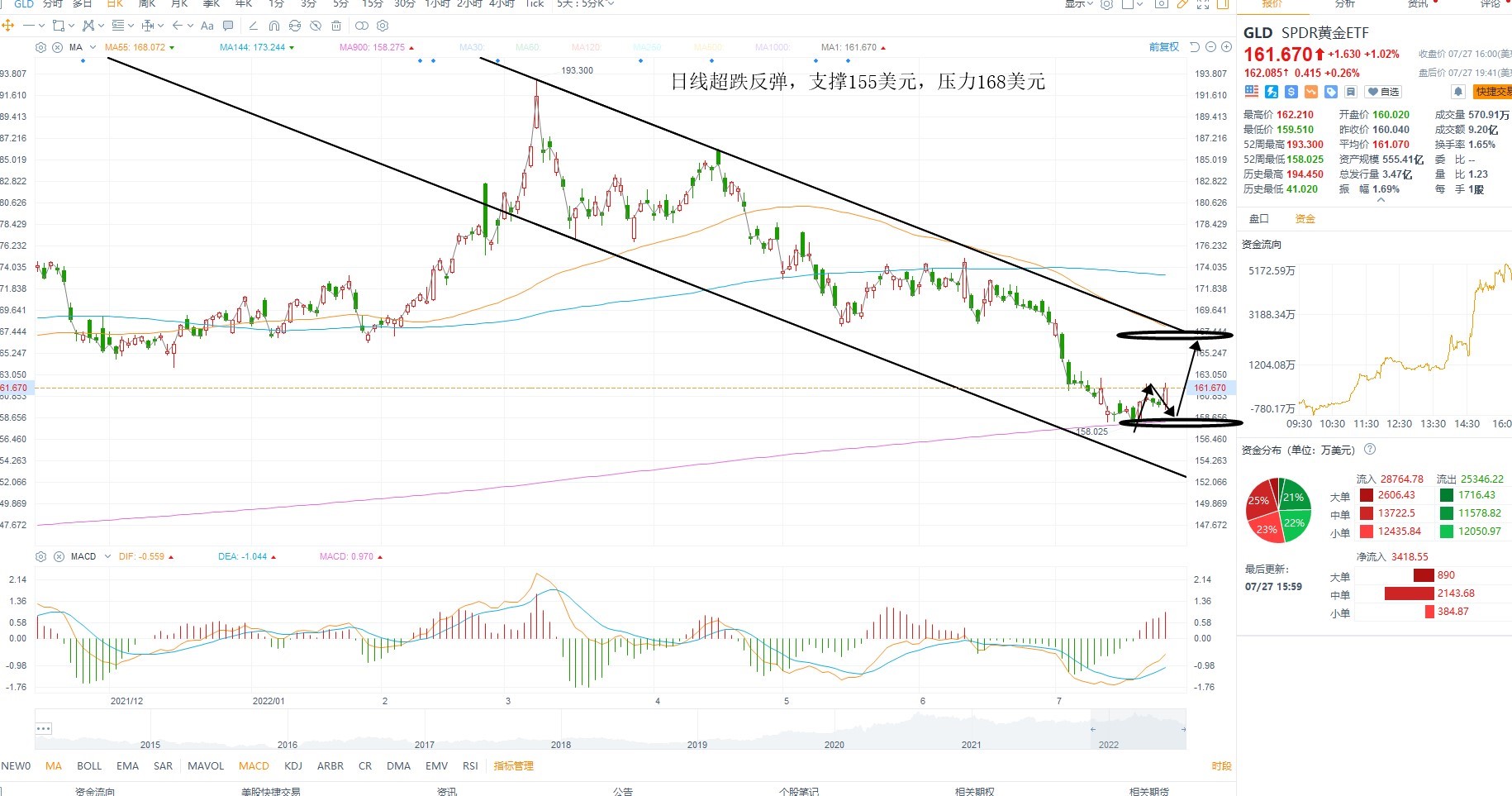This screenshot has height=796, width=1512.
Task: Expand line tool options arrow
Action: point(41,26)
